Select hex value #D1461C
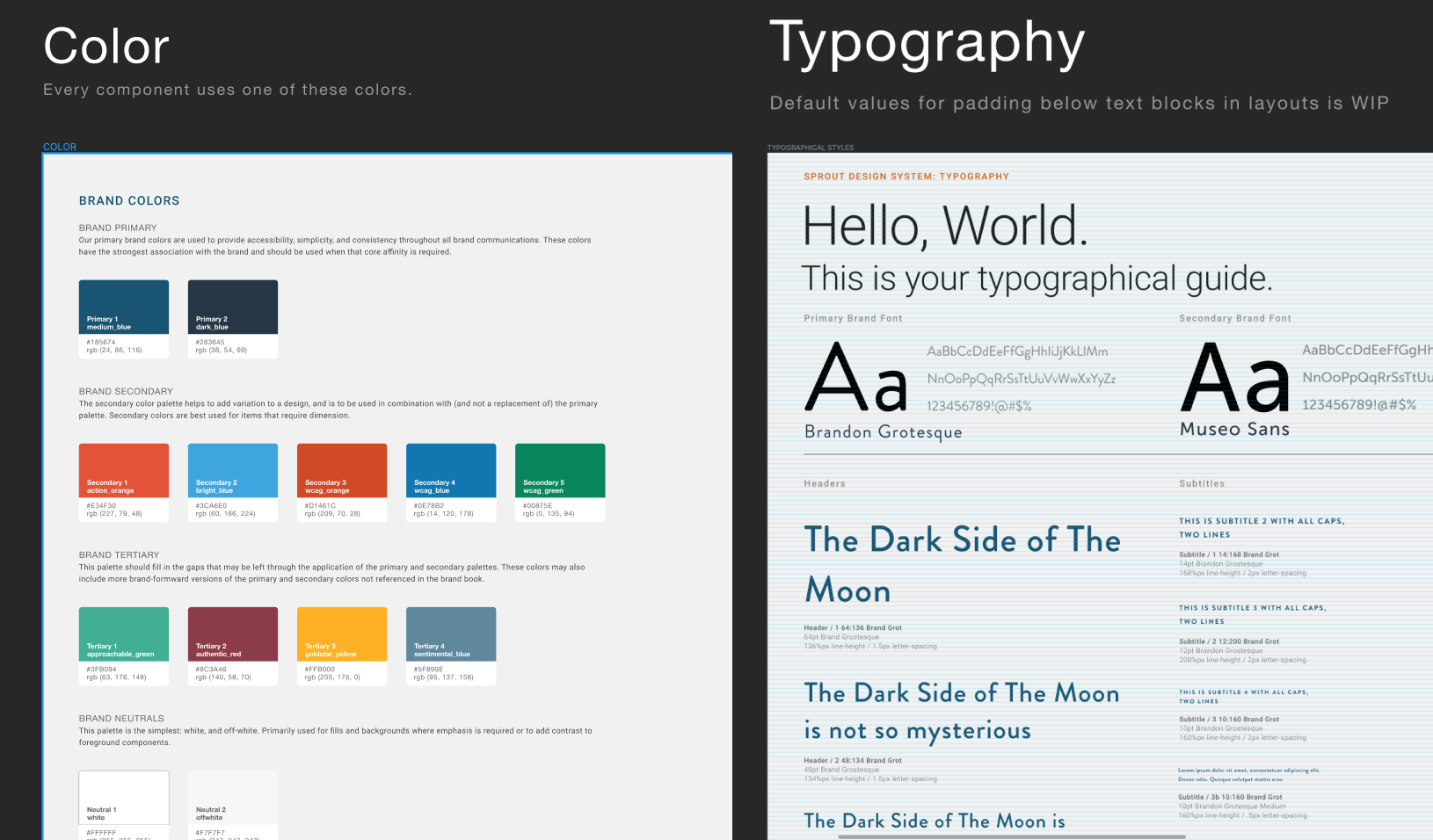 tap(320, 506)
